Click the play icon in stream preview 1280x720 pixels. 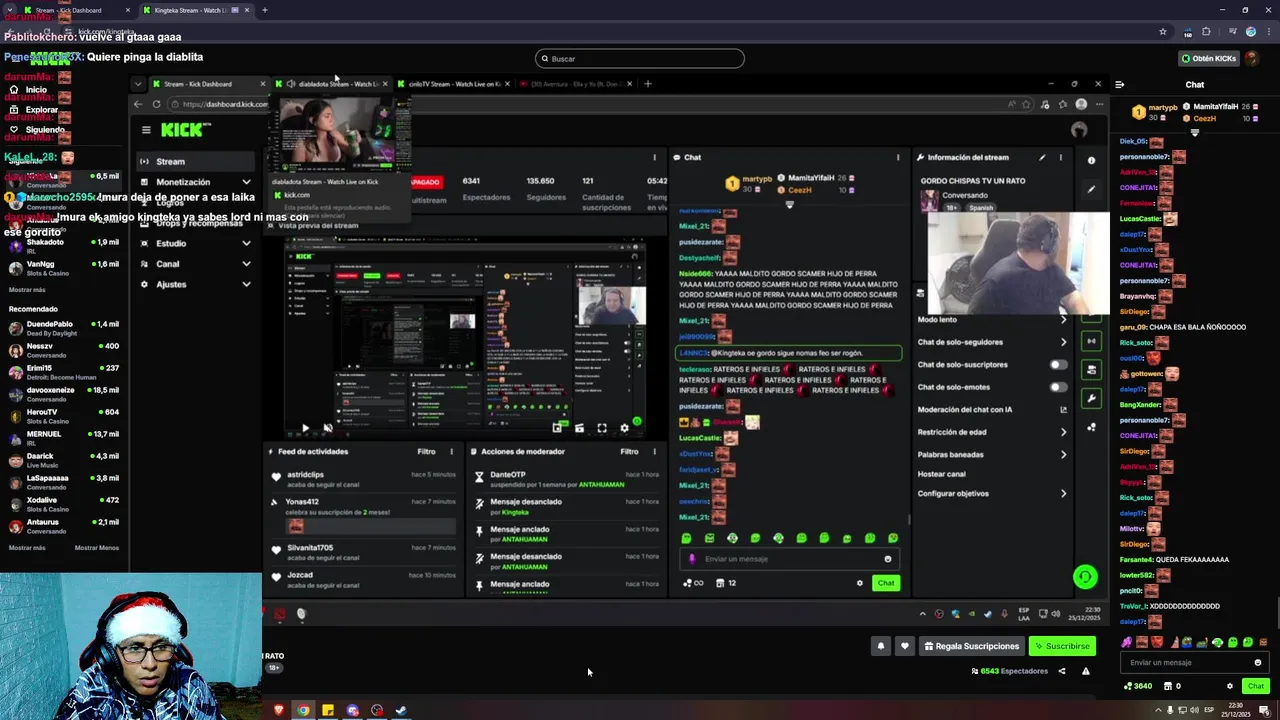coord(305,428)
